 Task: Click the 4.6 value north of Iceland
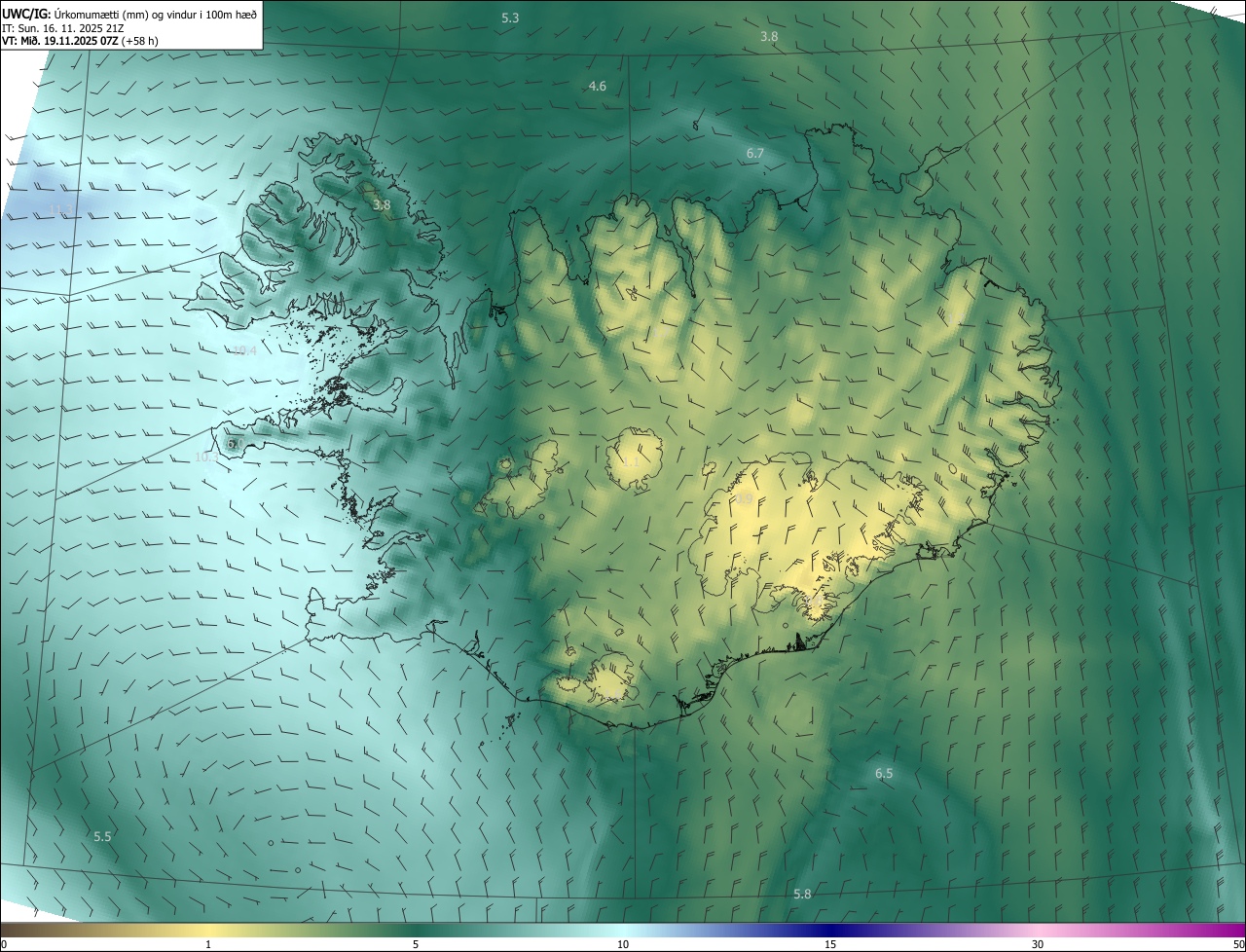click(598, 87)
